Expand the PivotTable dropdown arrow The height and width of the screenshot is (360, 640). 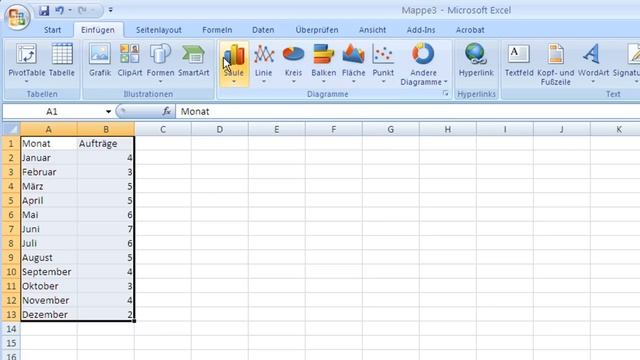27,82
